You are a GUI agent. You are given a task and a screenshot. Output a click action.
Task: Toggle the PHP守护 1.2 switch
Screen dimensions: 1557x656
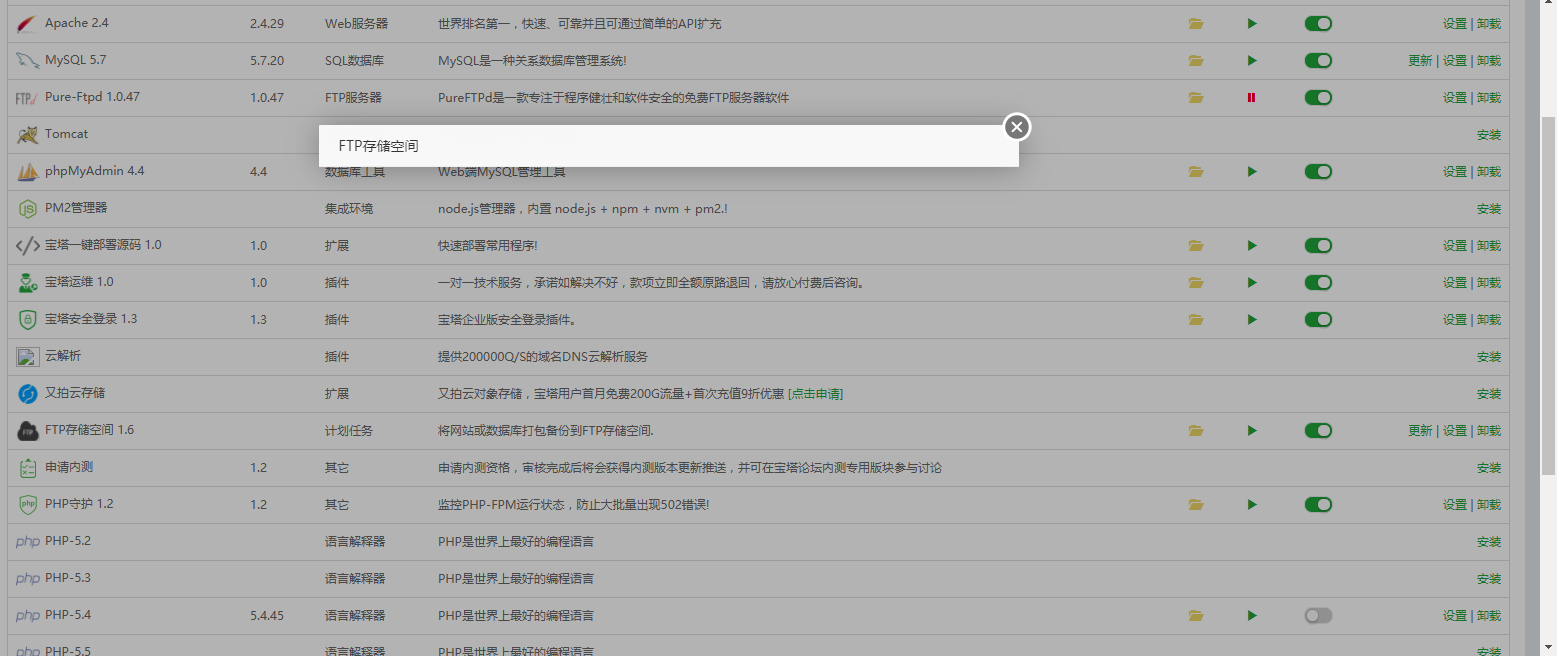1318,505
